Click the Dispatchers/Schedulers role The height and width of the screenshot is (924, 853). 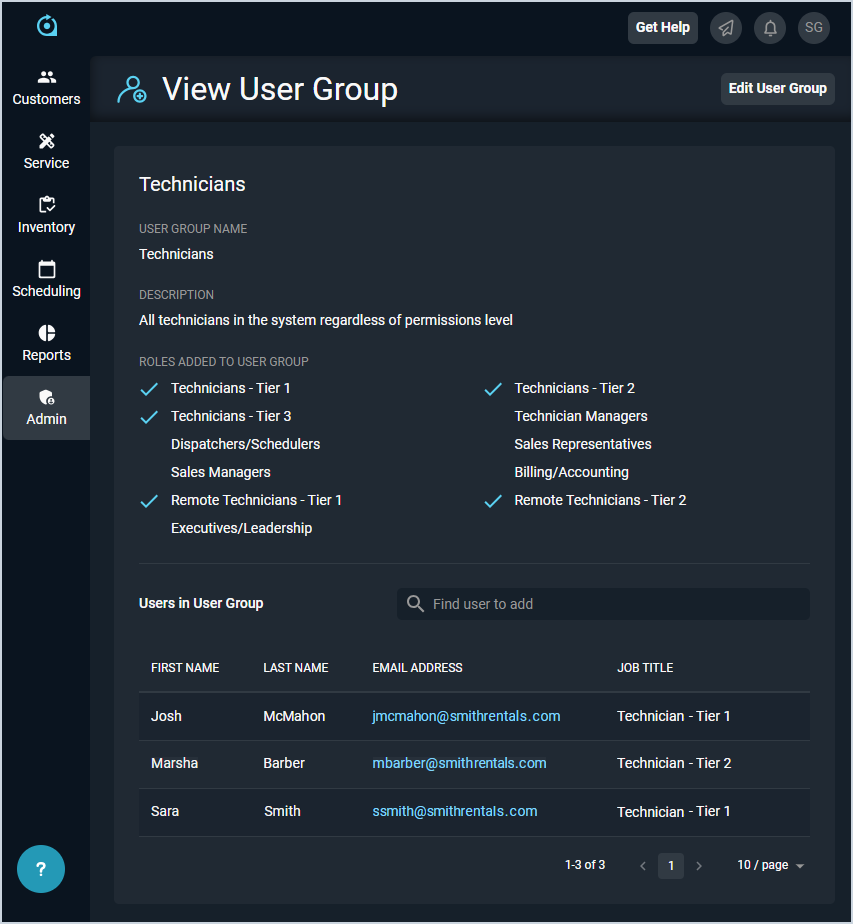(246, 444)
